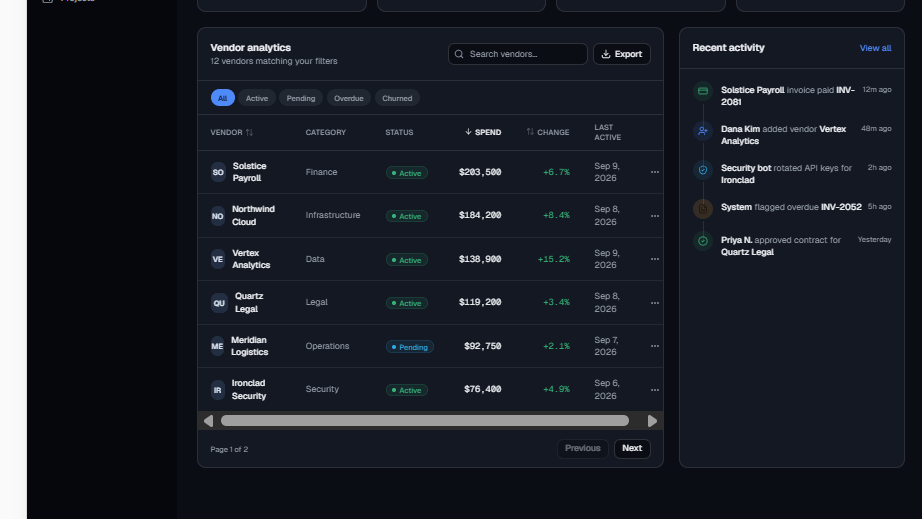Open row actions menu for Meridian Logistics
This screenshot has height=519, width=922.
tap(654, 346)
